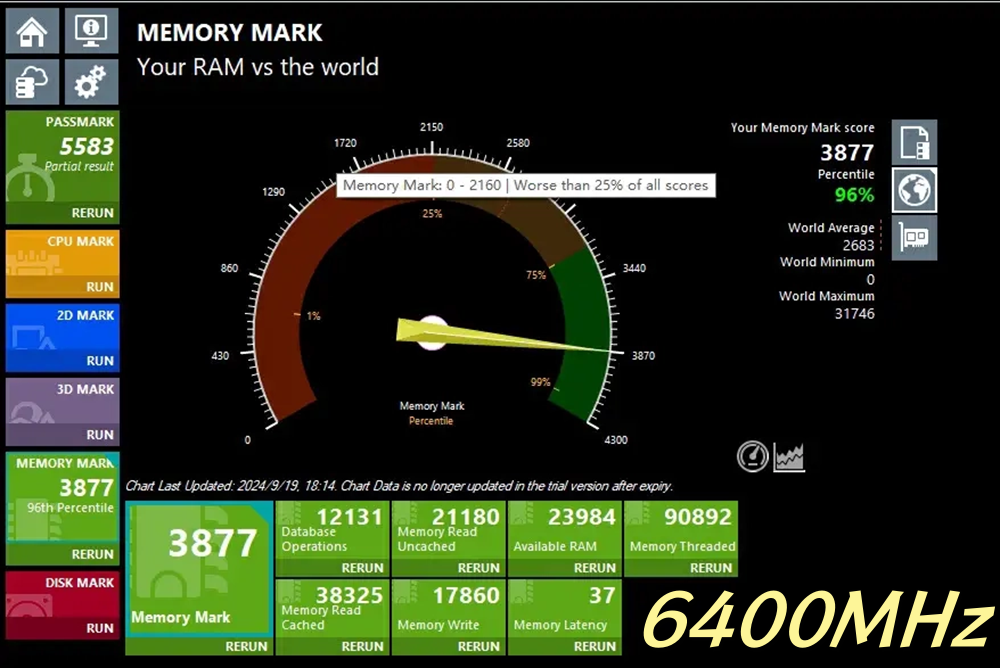Click the Chart Last Updated notice
The height and width of the screenshot is (668, 1000).
399,486
